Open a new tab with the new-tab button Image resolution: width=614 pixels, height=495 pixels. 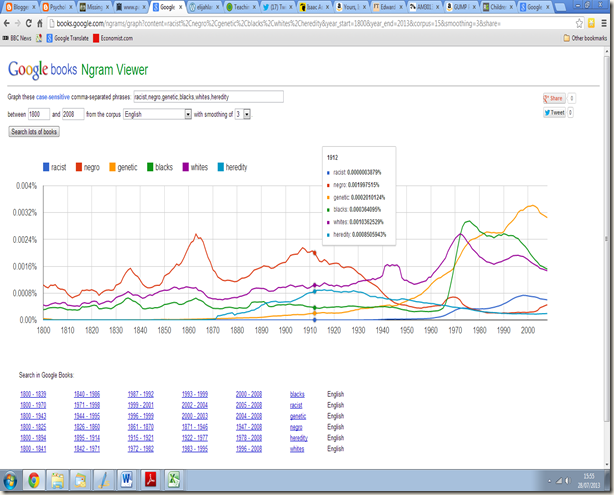point(561,7)
